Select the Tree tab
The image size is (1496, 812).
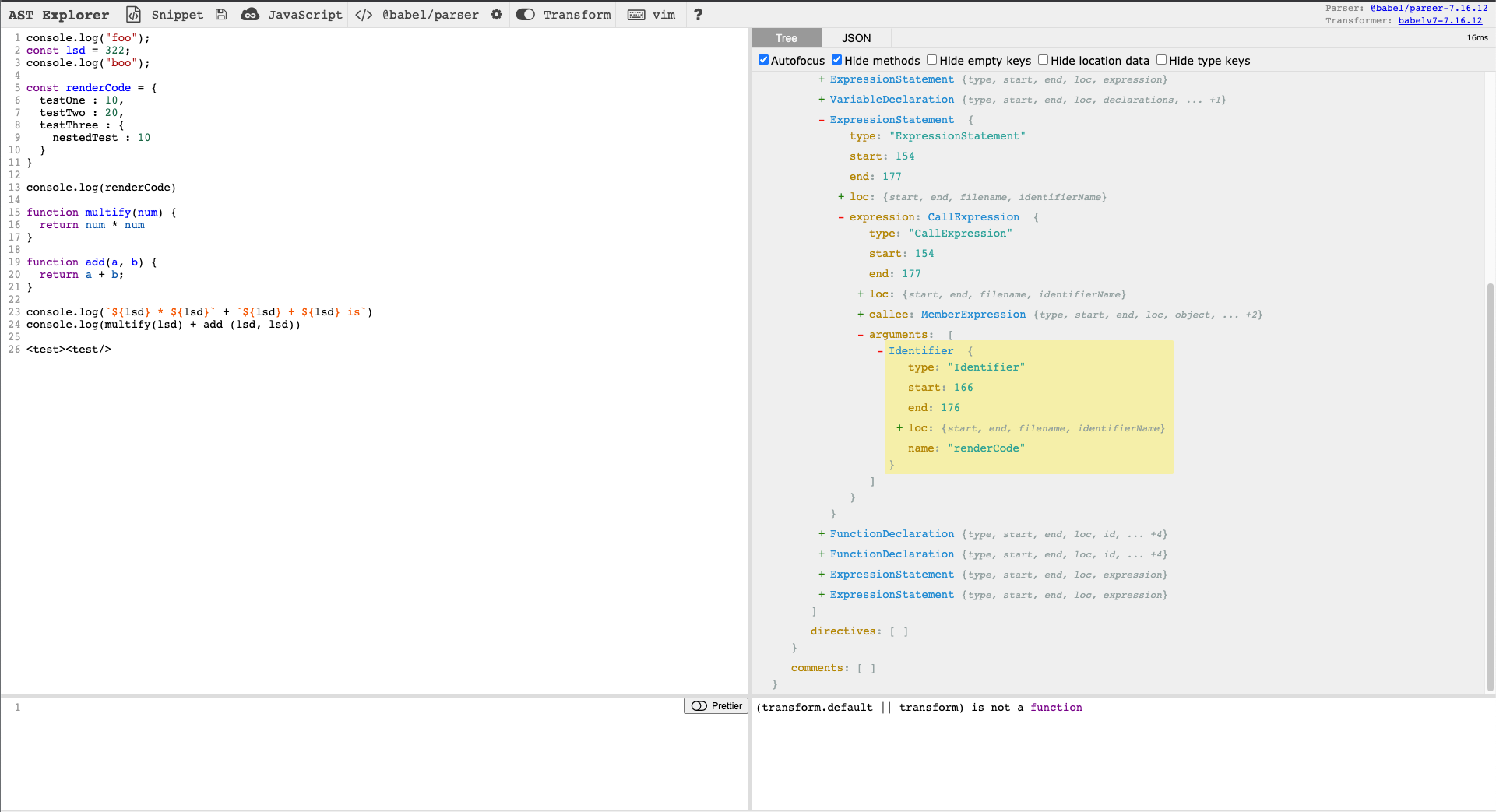[787, 37]
